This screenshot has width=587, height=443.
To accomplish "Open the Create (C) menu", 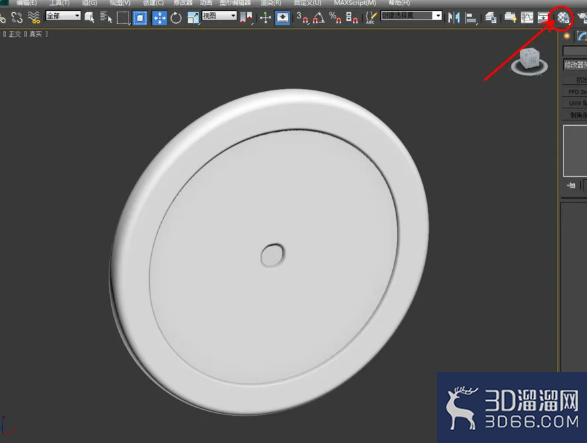I will [x=153, y=3].
